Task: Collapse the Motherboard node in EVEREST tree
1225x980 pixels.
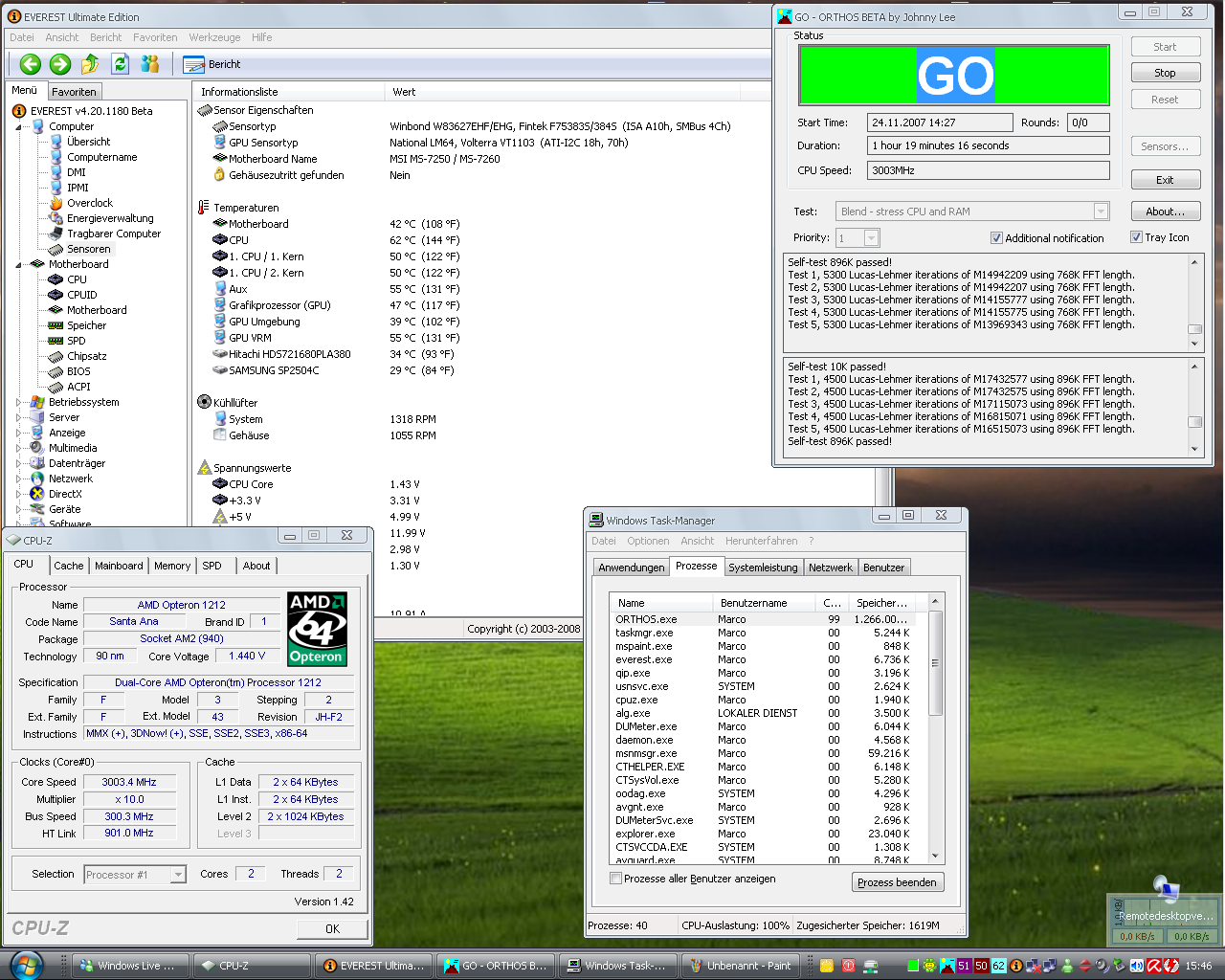Action: point(20,264)
